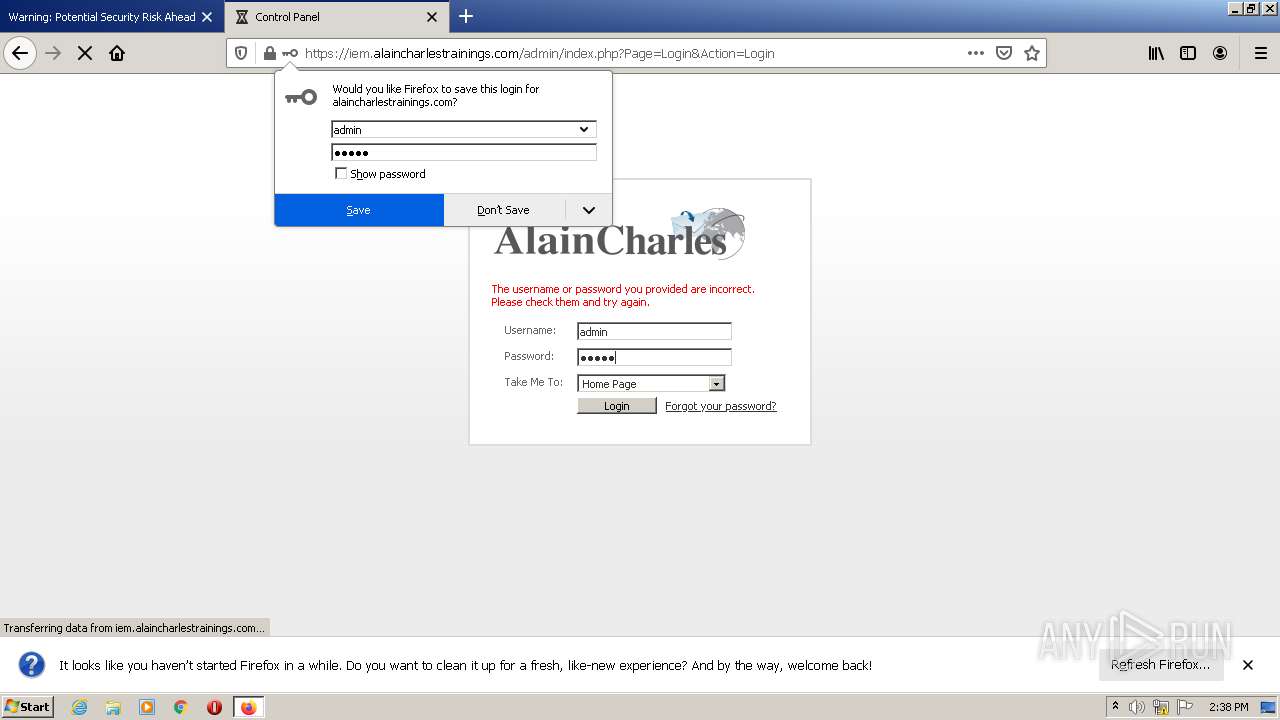Dismiss the refresh Firefox notification bar
The width and height of the screenshot is (1280, 720).
(x=1248, y=665)
